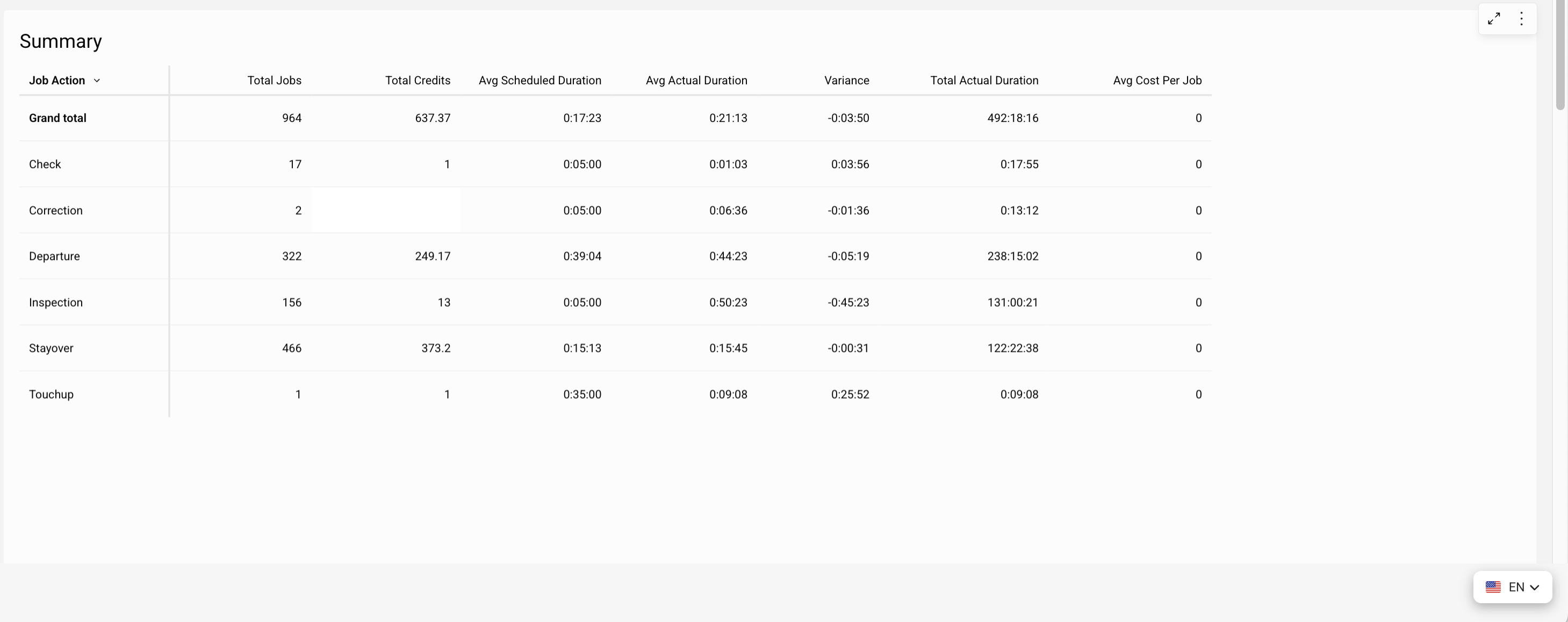Click the Variance column header
The image size is (1568, 622).
847,81
